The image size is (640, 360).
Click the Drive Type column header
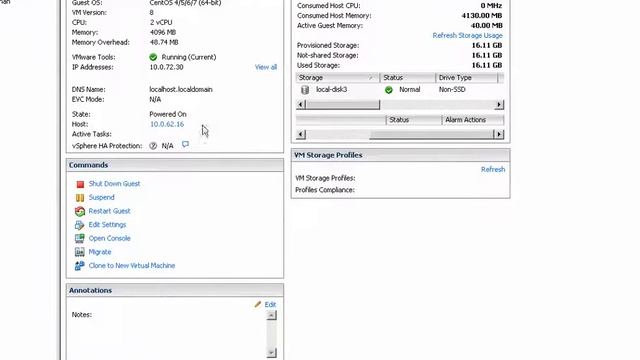pos(467,78)
